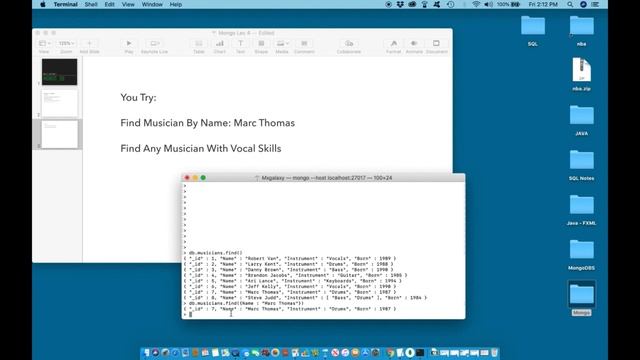Image resolution: width=640 pixels, height=360 pixels.
Task: Select the JAVA folder on desktop
Action: [x=581, y=120]
